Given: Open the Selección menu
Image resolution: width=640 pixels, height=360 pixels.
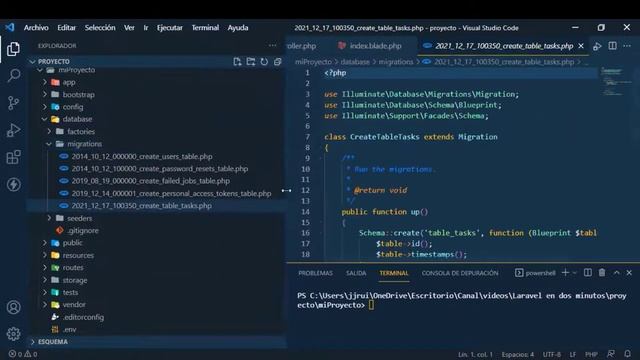Looking at the screenshot, I should pos(100,28).
